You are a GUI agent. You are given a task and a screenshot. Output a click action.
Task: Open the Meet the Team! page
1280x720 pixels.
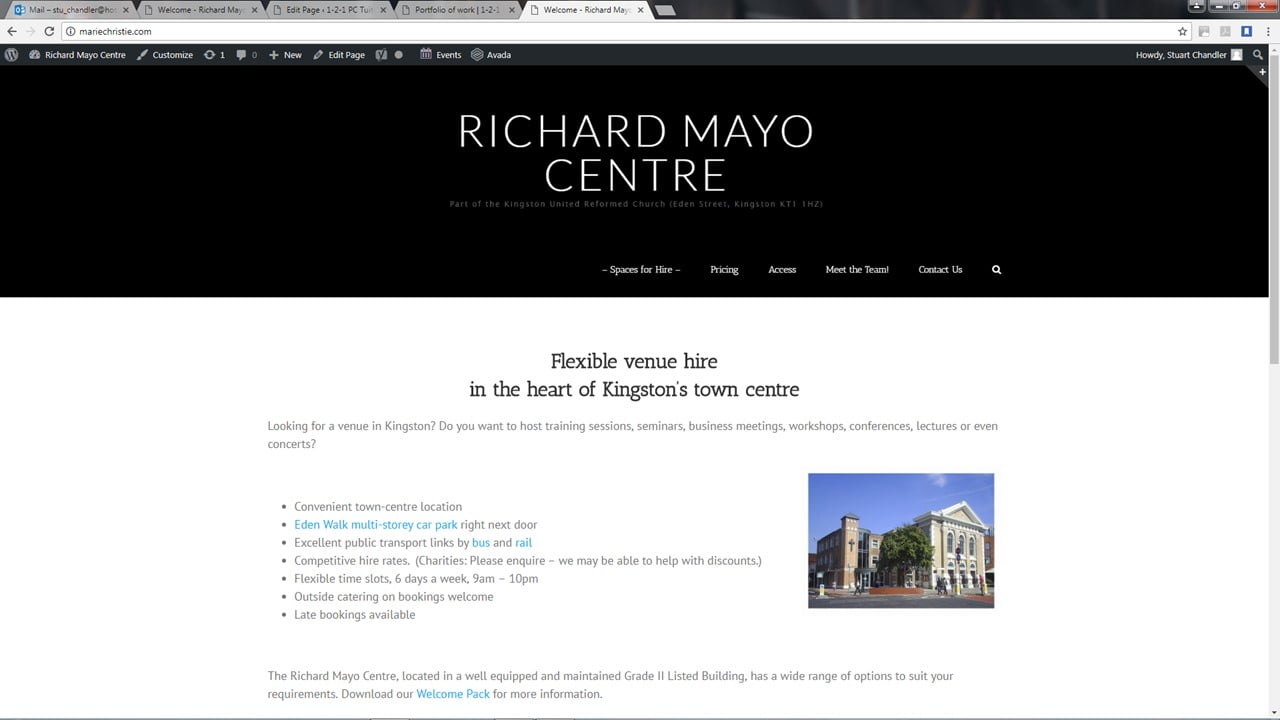point(857,270)
